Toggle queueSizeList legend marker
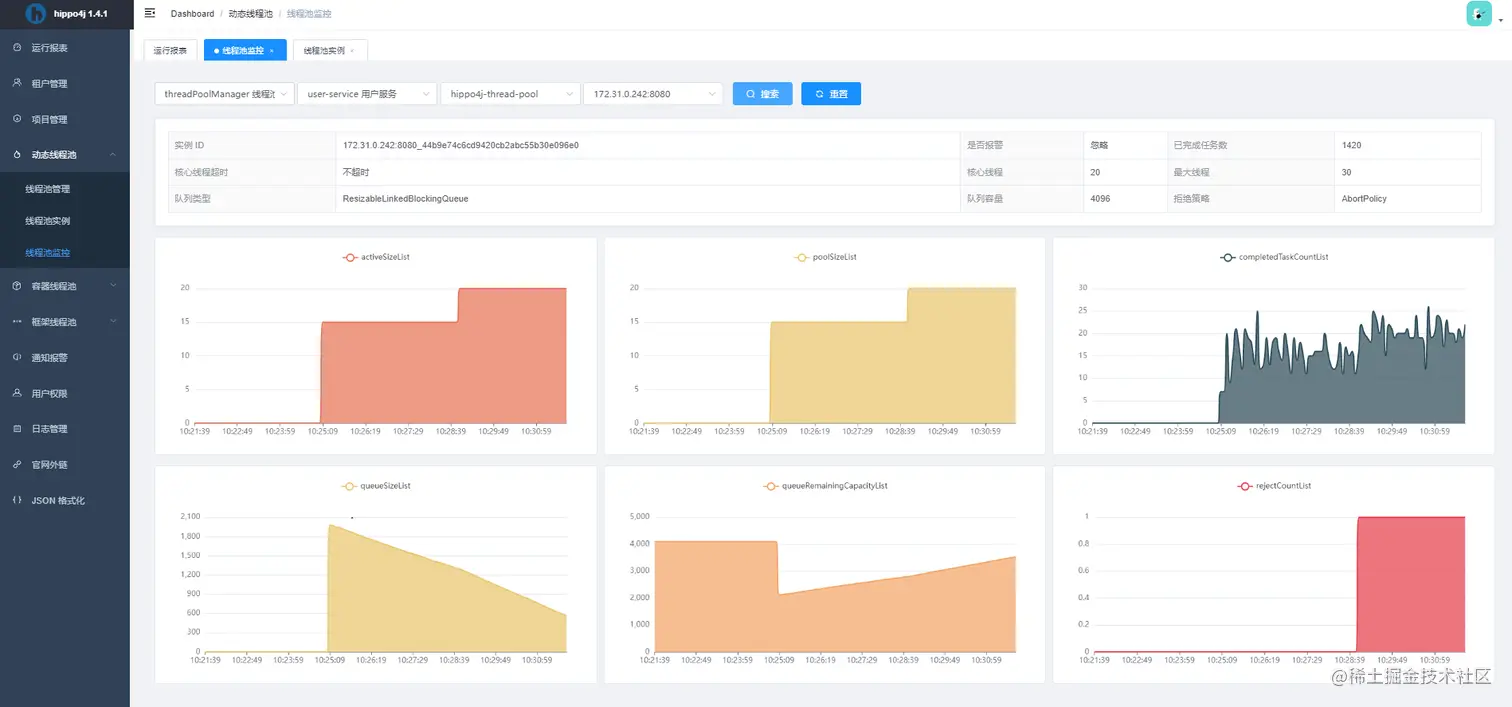1512x707 pixels. (x=349, y=486)
